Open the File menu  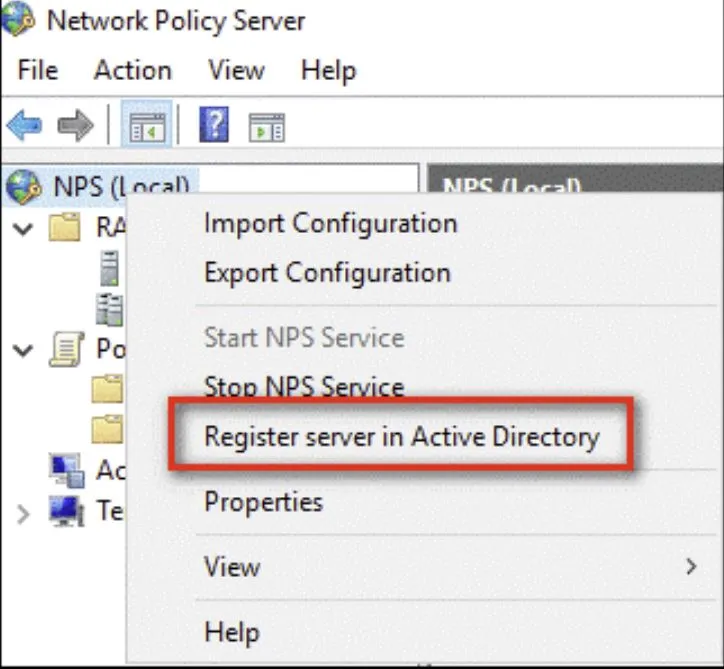[x=38, y=71]
